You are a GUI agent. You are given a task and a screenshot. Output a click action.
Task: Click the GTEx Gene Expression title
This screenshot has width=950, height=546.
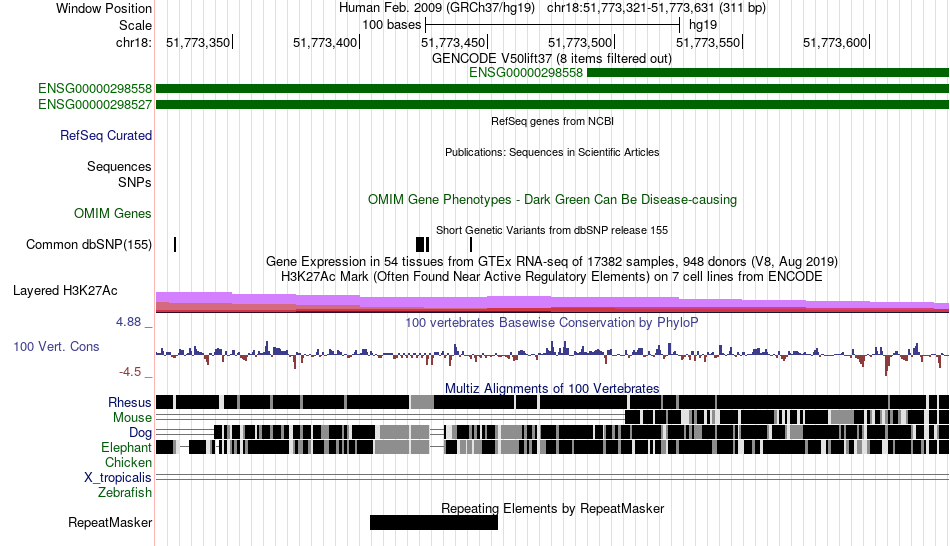point(552,261)
